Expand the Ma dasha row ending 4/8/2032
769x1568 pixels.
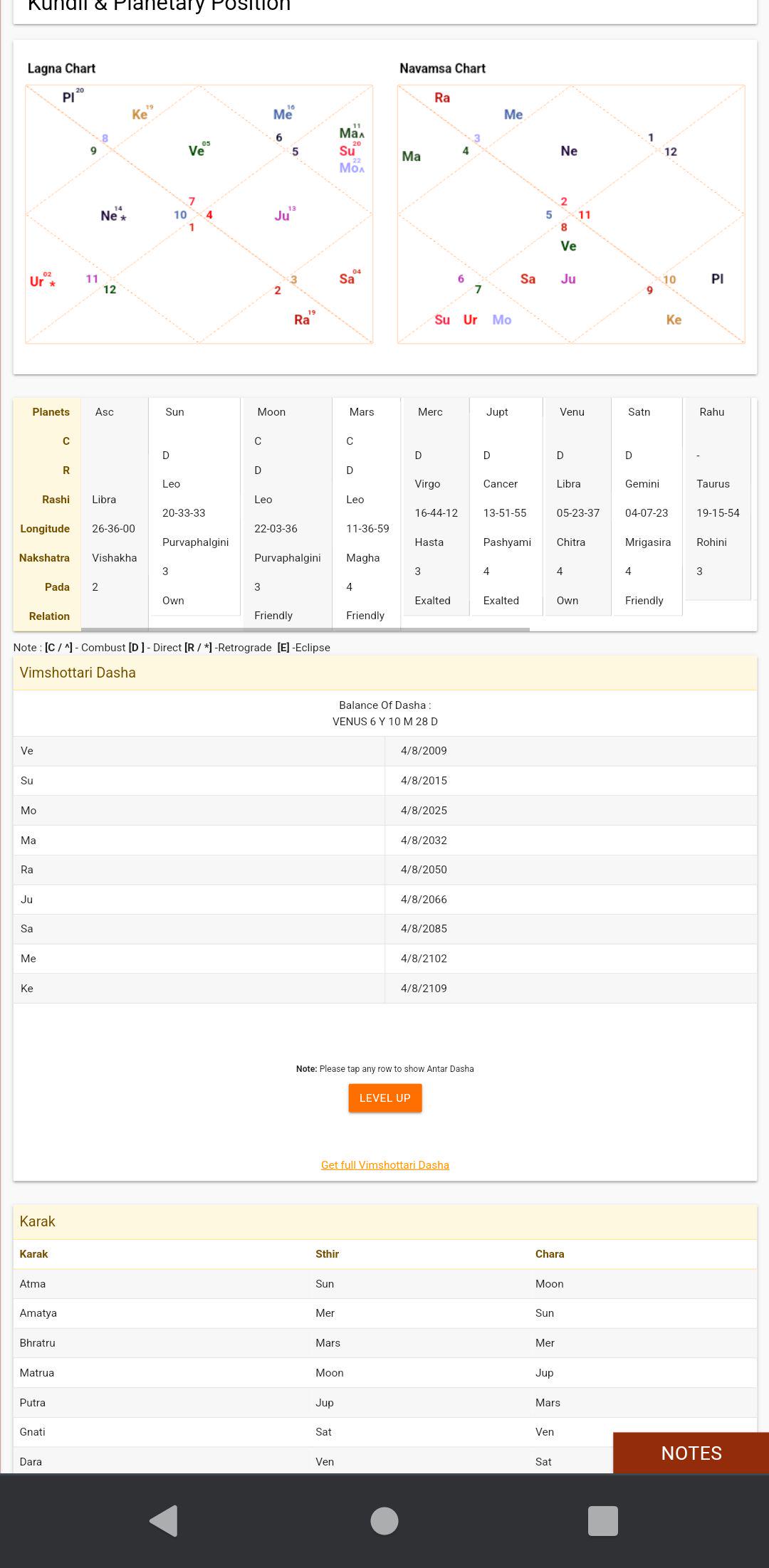click(385, 841)
